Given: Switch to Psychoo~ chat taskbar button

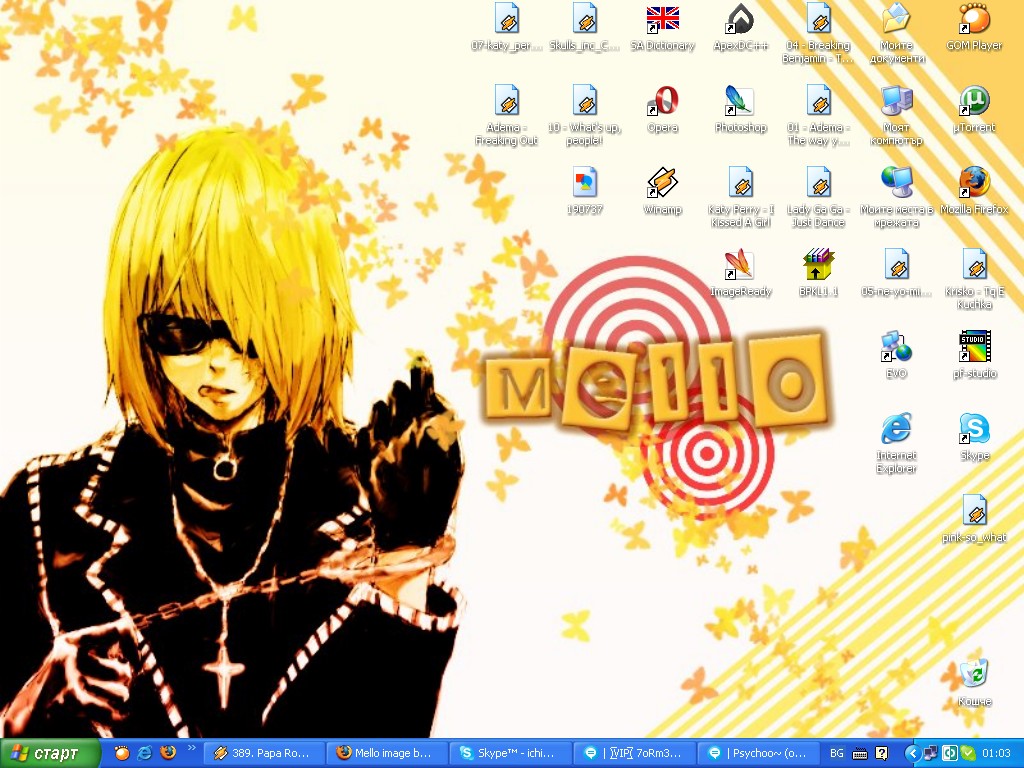Looking at the screenshot, I should (x=758, y=754).
